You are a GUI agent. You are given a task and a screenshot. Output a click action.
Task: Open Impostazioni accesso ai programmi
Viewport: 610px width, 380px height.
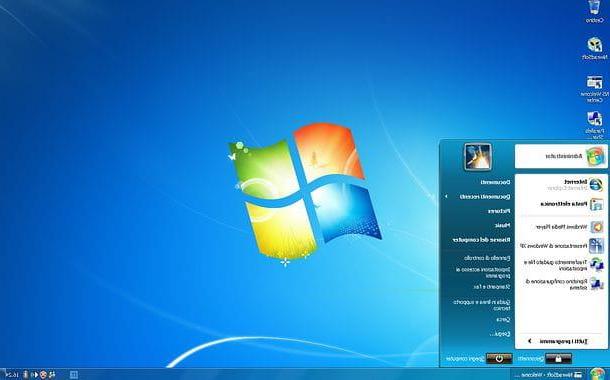pos(482,272)
